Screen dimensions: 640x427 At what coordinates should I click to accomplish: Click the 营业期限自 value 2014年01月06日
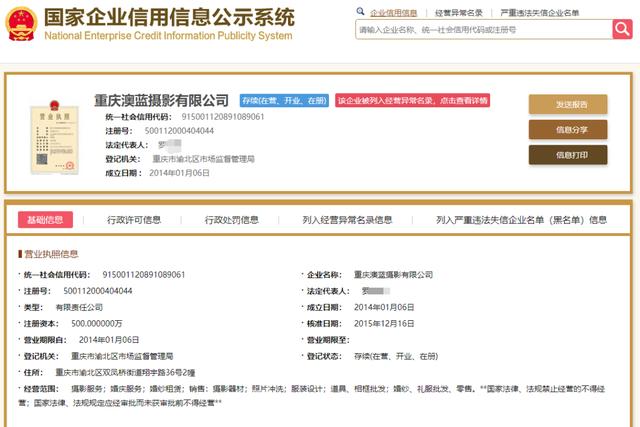click(109, 340)
